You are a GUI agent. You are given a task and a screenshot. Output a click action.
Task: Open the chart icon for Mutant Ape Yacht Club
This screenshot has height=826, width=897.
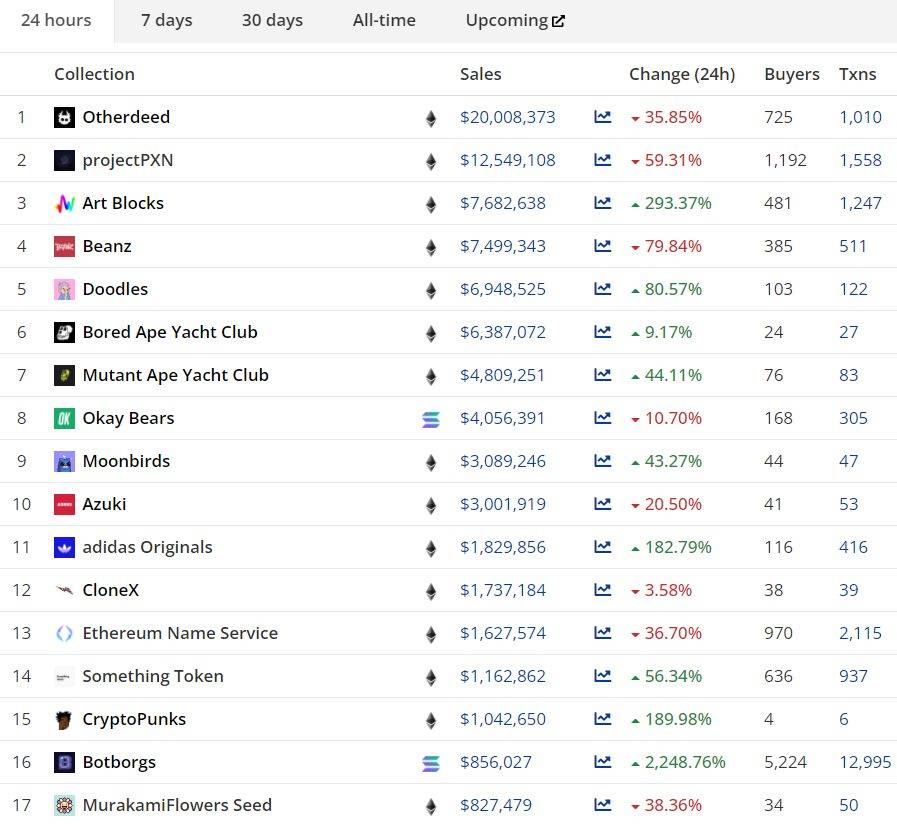602,375
